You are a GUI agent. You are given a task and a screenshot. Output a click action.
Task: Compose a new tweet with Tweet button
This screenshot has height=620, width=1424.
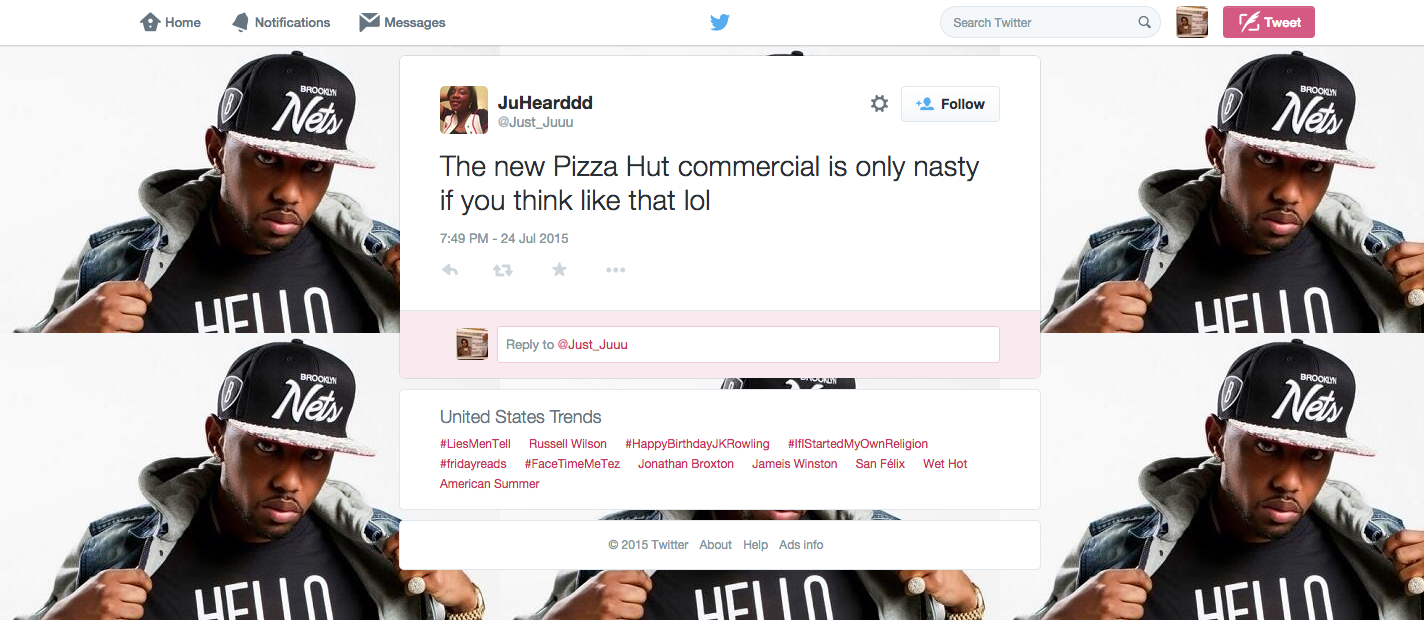click(x=1269, y=22)
